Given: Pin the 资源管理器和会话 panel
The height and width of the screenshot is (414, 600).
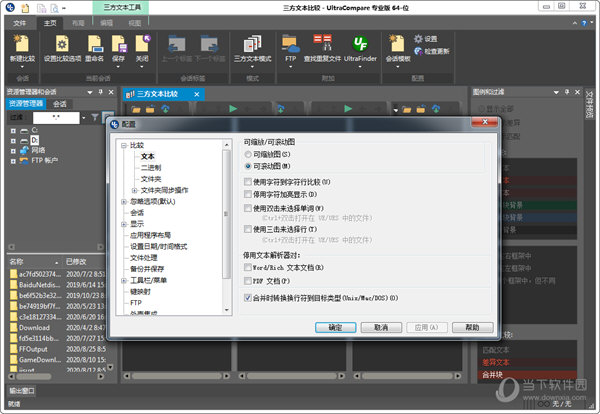Looking at the screenshot, I should pos(101,92).
